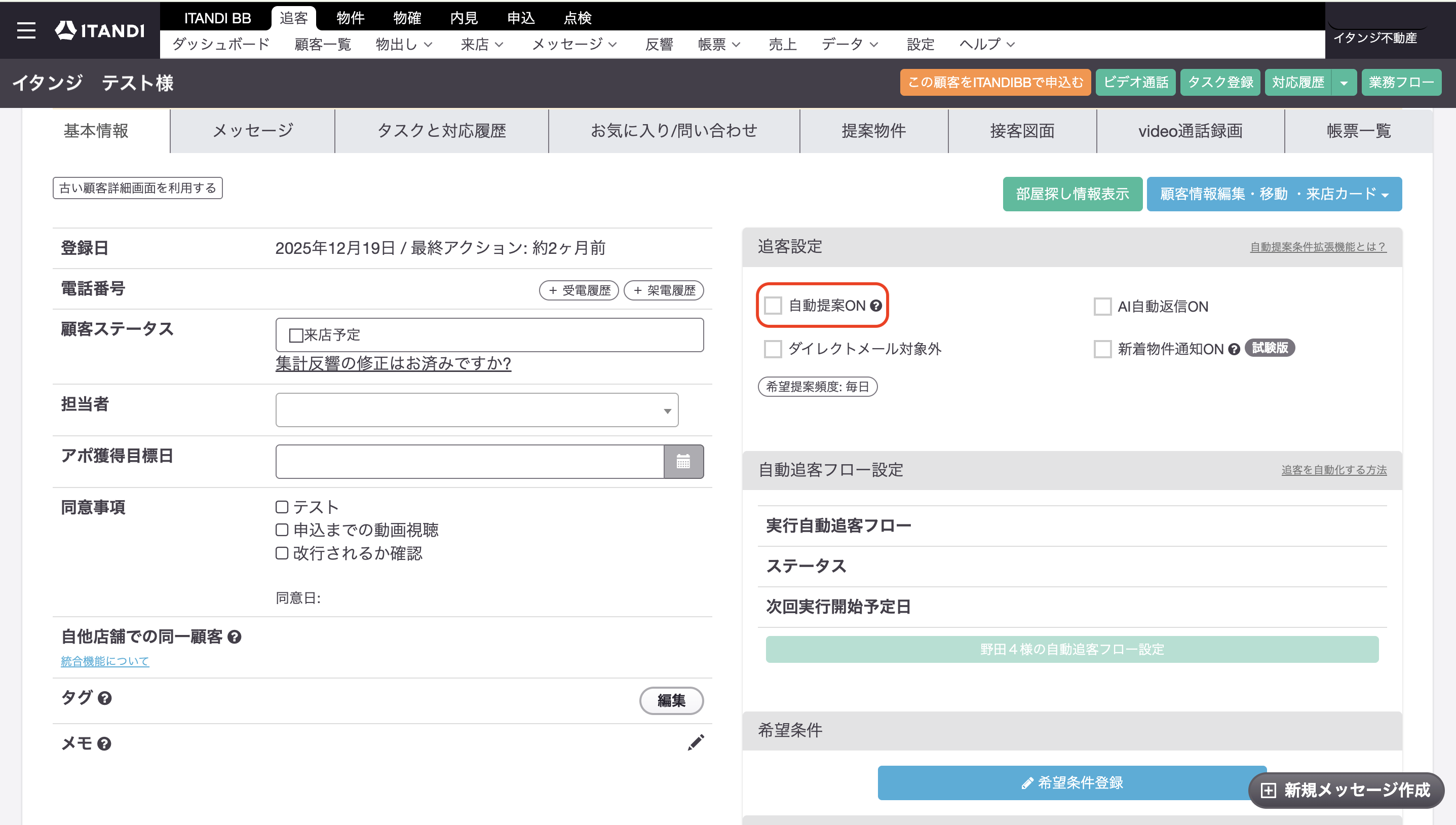The height and width of the screenshot is (825, 1456).
Task: Enable 新着物件通知ON checkbox
Action: point(1102,349)
